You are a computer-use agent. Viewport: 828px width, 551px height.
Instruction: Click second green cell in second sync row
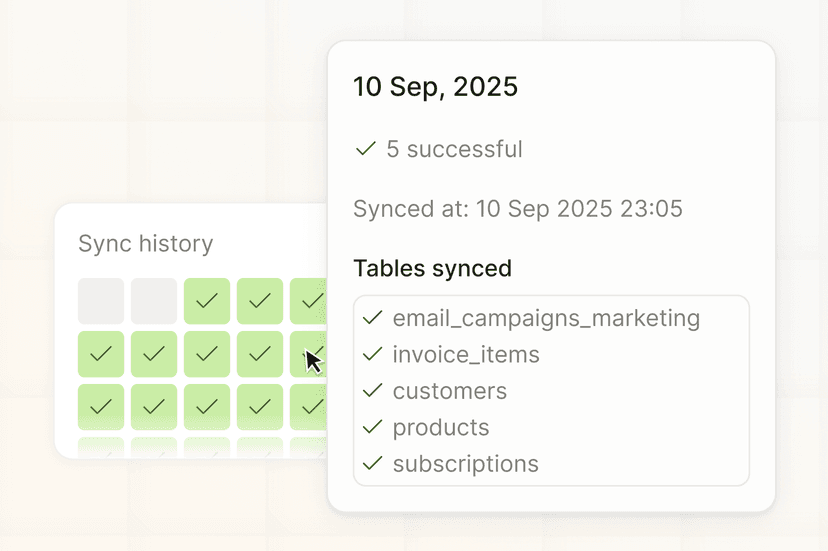coord(154,354)
